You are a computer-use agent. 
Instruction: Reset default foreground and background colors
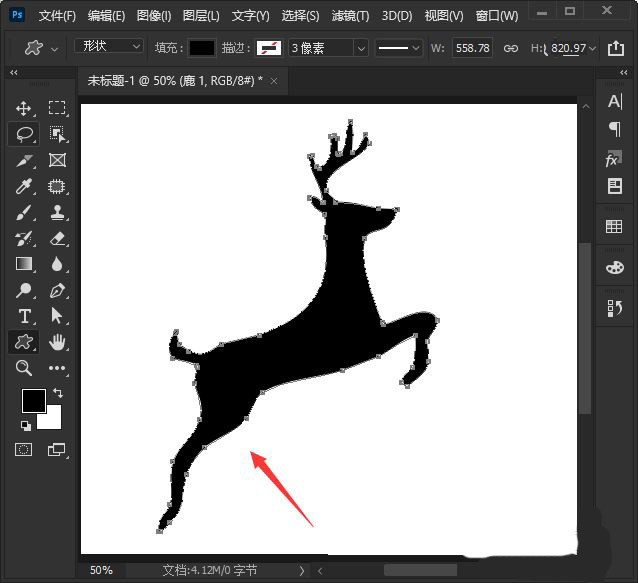26,426
